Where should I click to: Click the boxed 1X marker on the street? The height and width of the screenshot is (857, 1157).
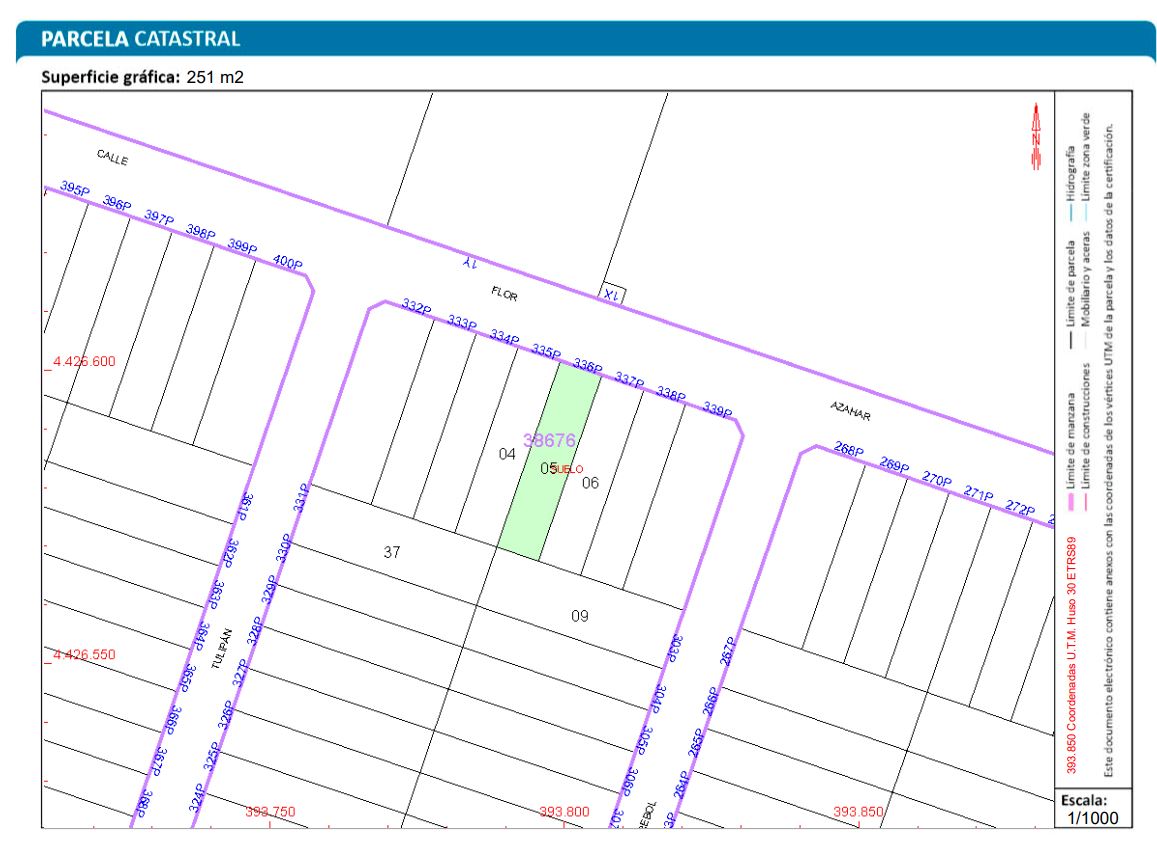(612, 293)
